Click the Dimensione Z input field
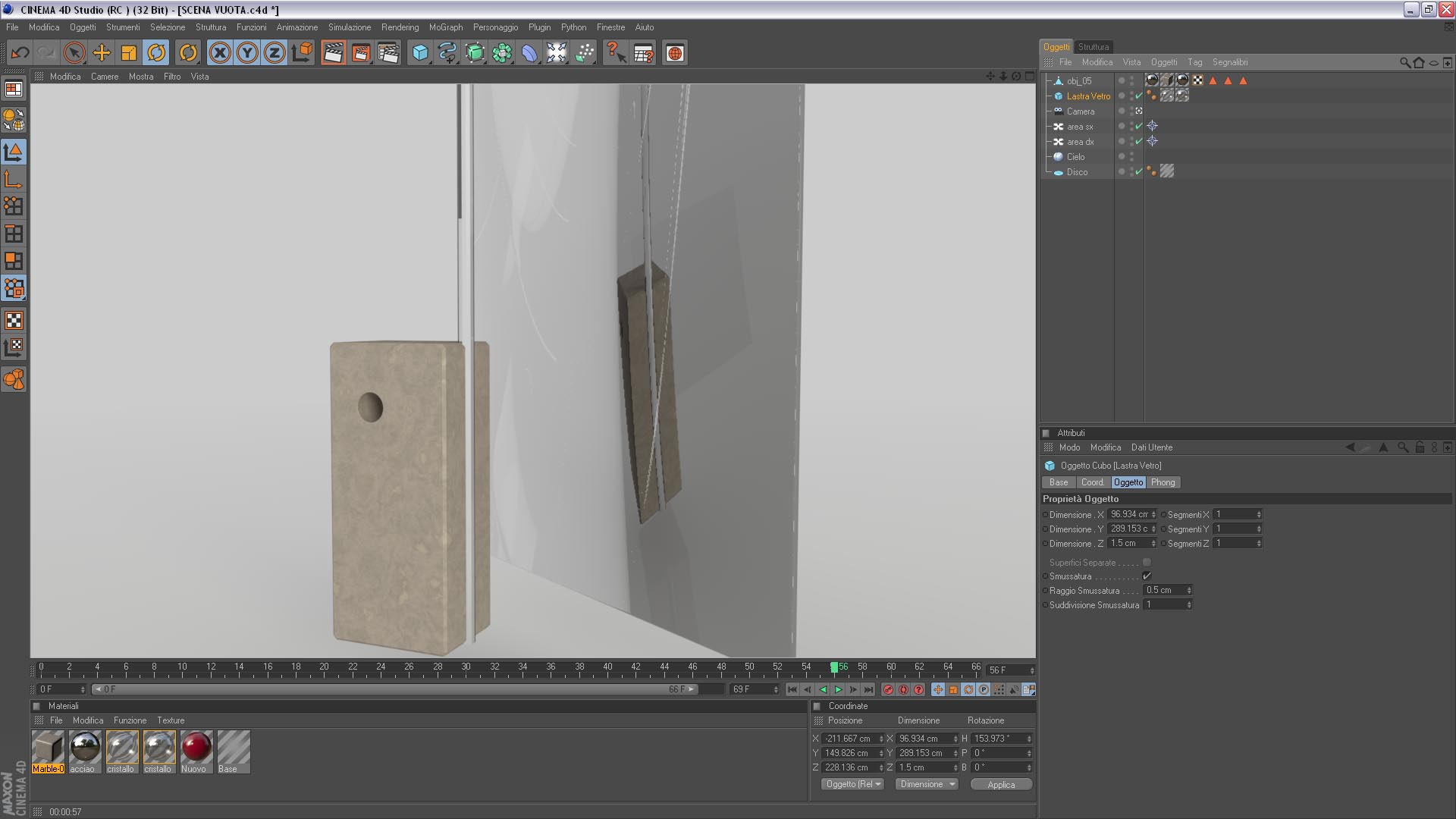The image size is (1456, 819). coord(1128,544)
